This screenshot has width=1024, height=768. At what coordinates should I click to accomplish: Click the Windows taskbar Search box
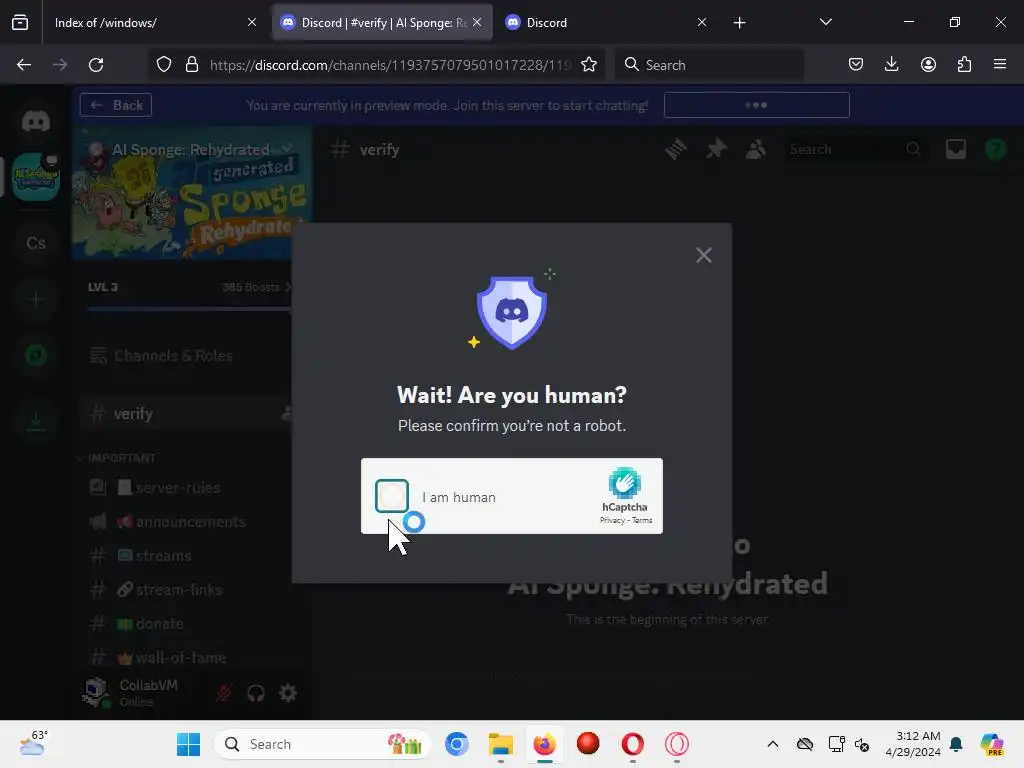[x=323, y=744]
